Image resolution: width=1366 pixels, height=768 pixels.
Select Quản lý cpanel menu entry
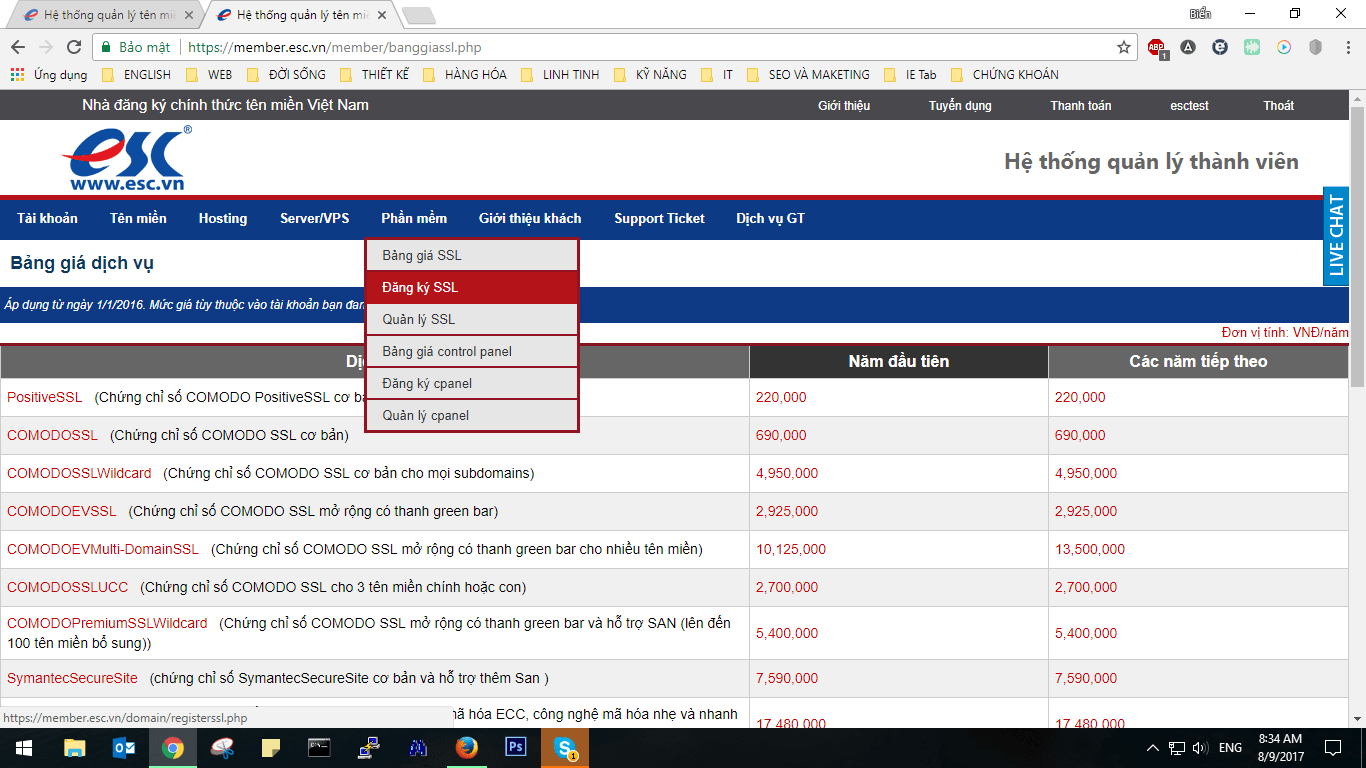472,415
